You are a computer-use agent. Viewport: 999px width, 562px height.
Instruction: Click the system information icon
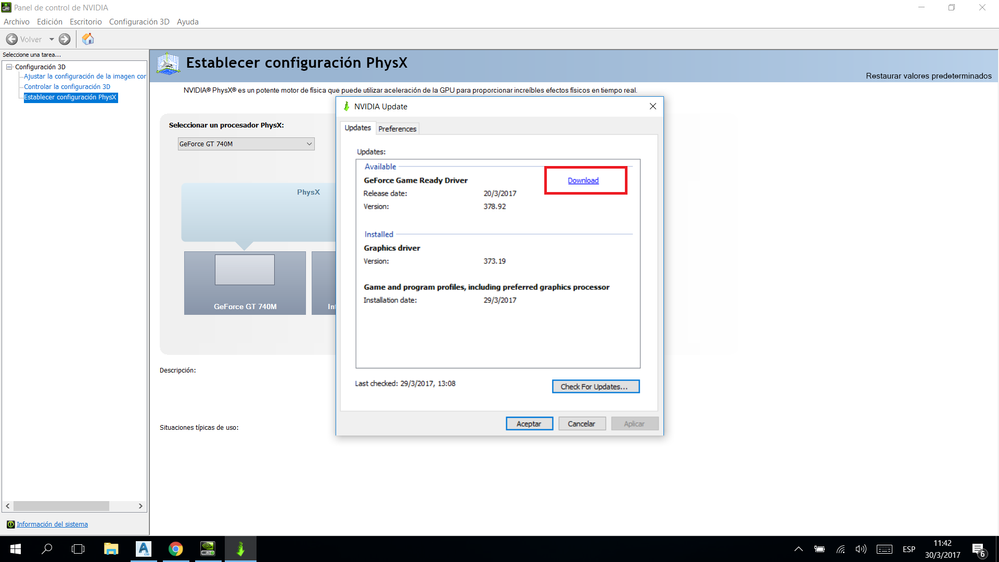10,524
